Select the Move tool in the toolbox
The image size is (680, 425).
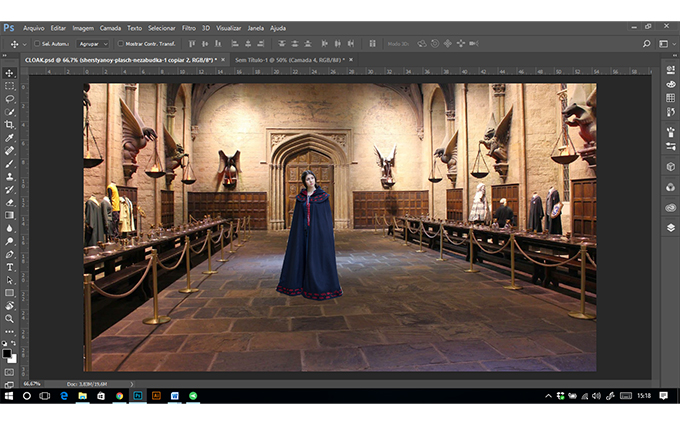(9, 73)
